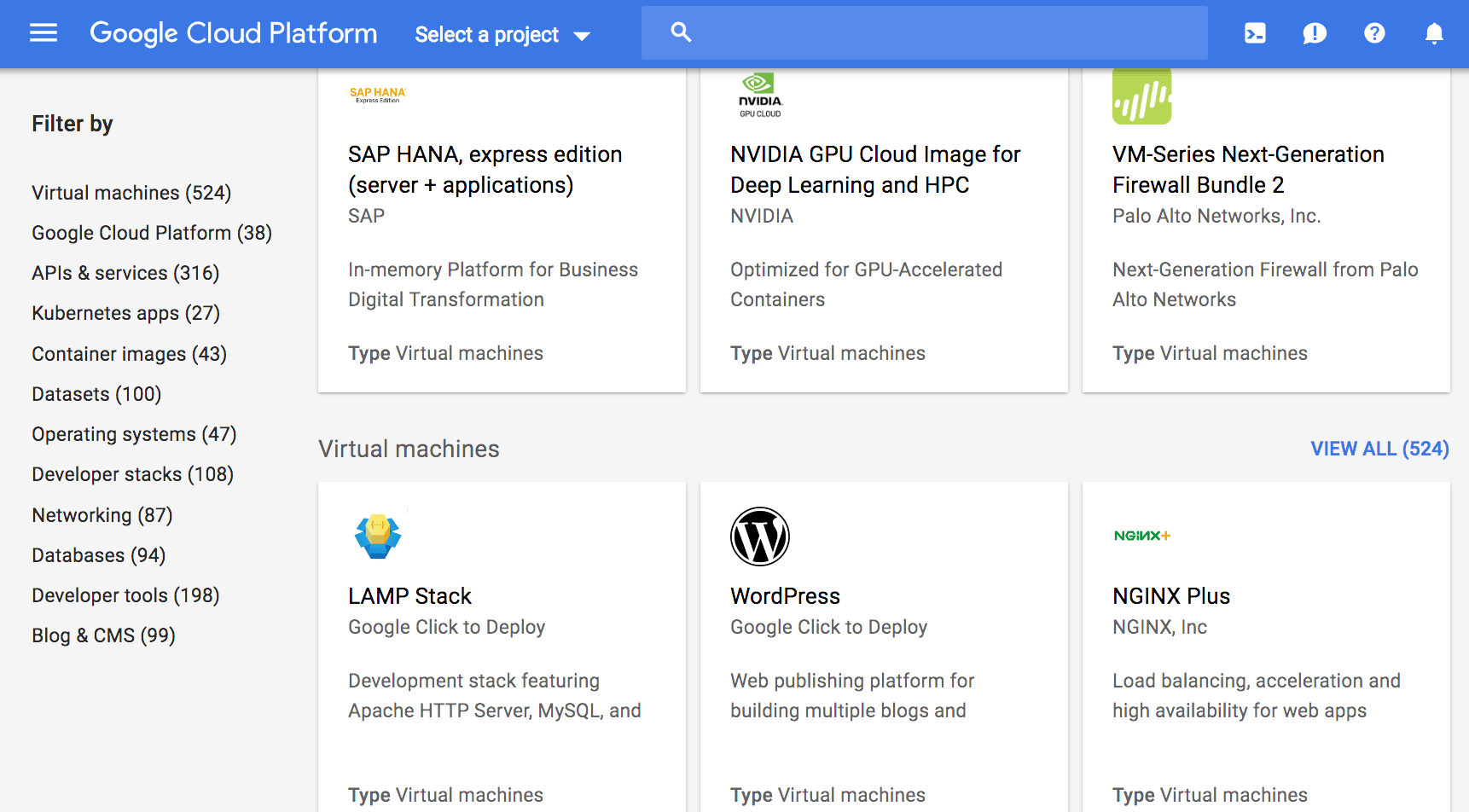This screenshot has width=1469, height=812.
Task: Click 'Google Click to Deploy' under LAMP Stack
Action: coord(446,627)
